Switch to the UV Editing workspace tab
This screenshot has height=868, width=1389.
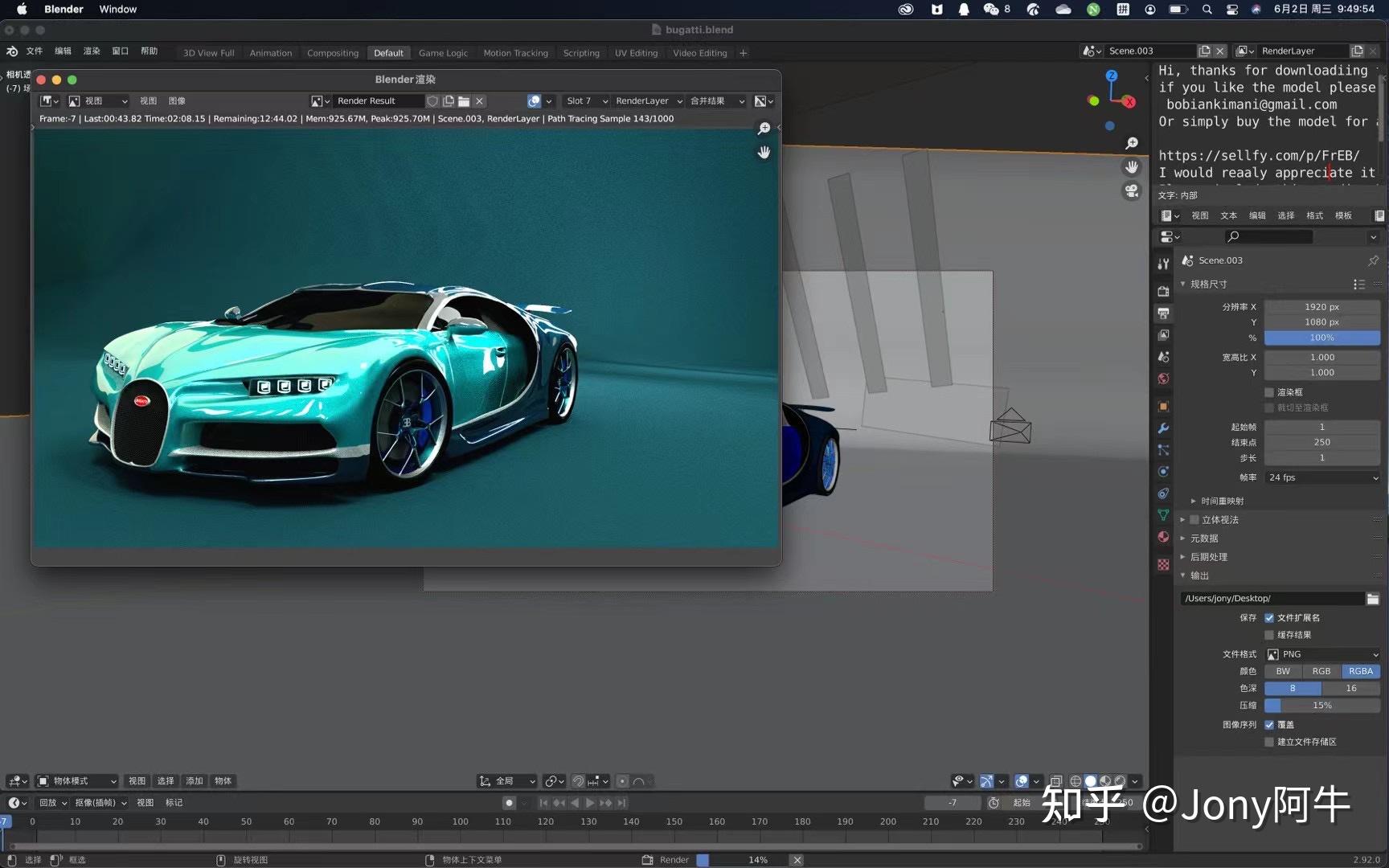tap(636, 53)
